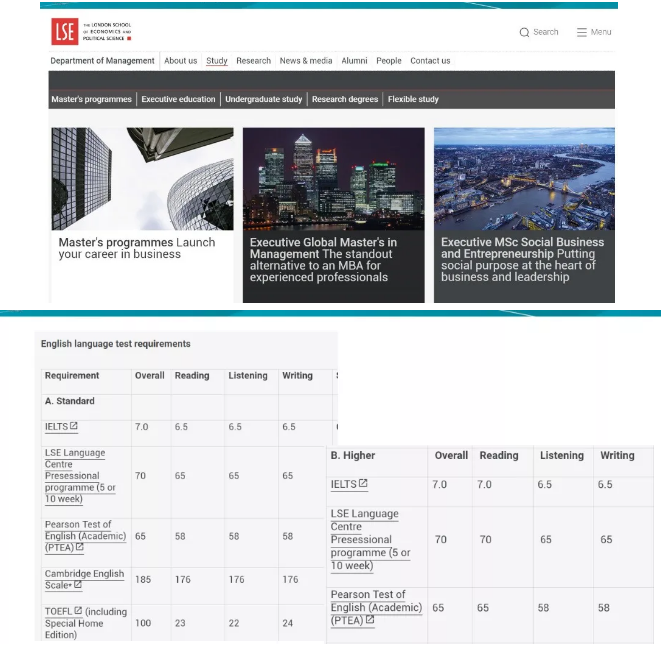
Task: Go to News & media section
Action: click(x=306, y=61)
